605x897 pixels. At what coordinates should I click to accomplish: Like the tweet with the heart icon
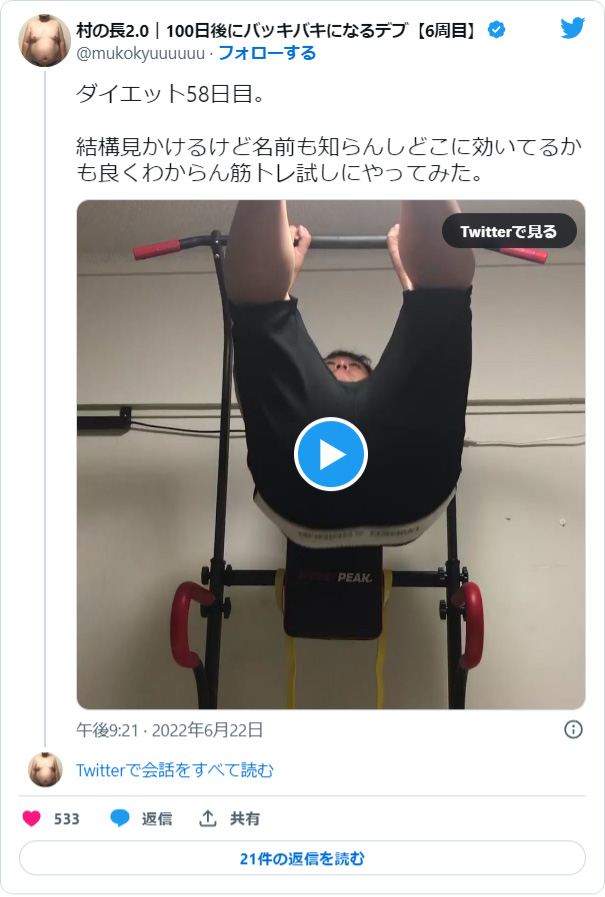coord(32,819)
